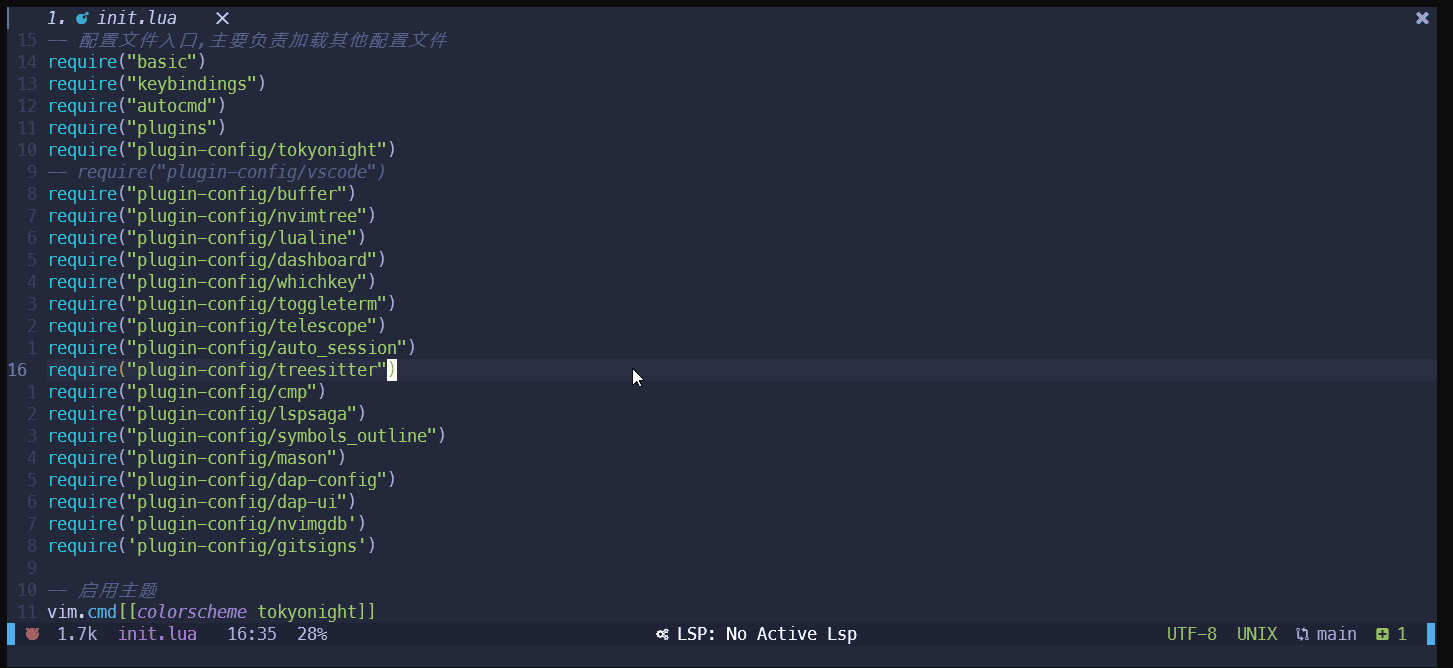
Task: Click the plugin-config/dashboard require line
Action: 217,260
